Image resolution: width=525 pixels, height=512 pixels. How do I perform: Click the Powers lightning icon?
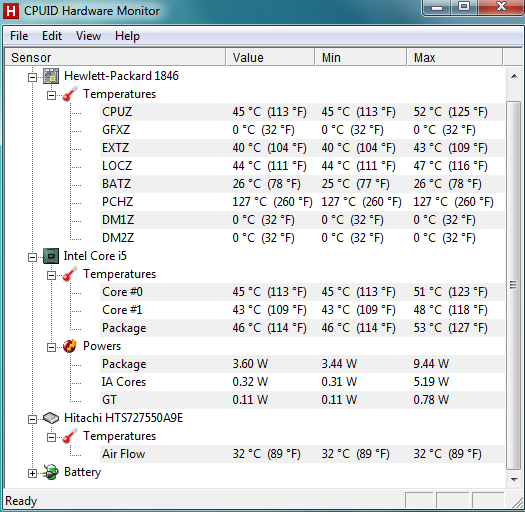click(x=70, y=346)
